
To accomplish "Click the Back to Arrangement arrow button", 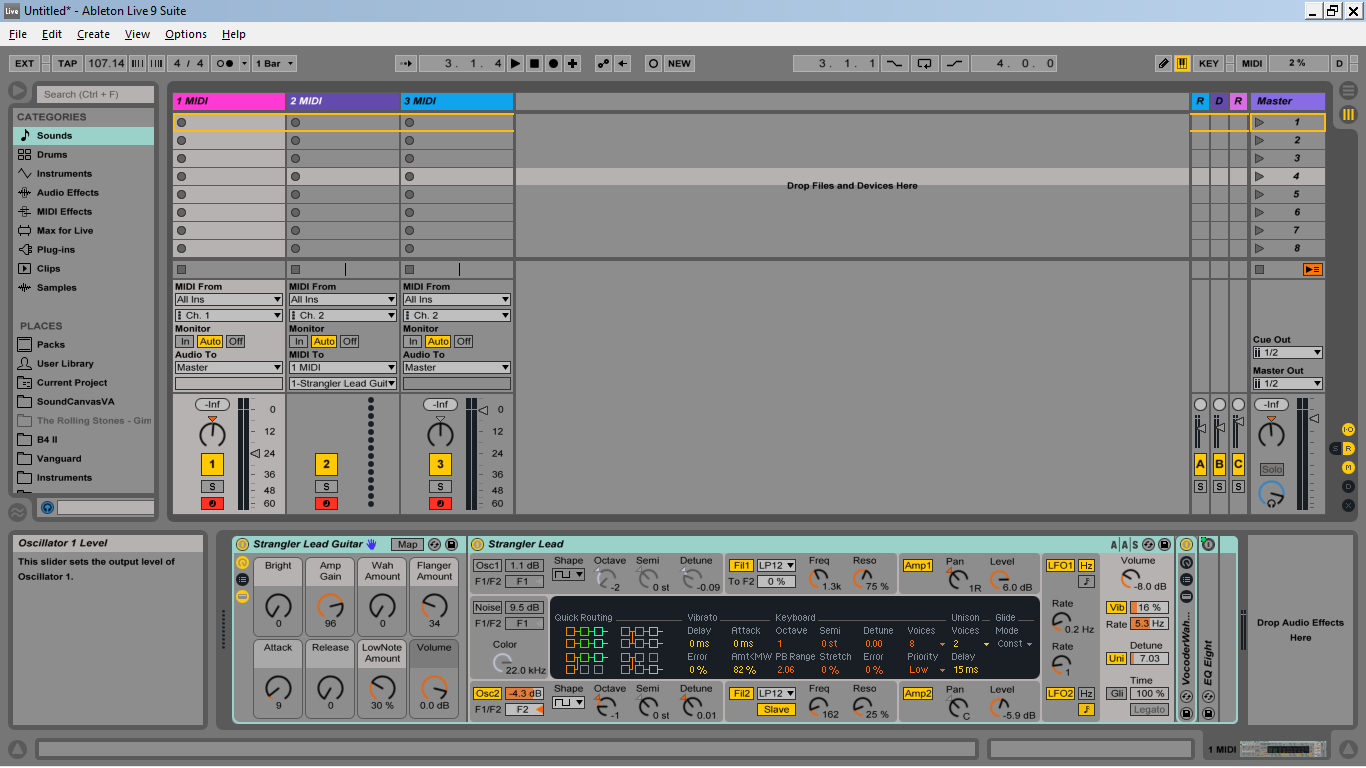I will (x=622, y=63).
